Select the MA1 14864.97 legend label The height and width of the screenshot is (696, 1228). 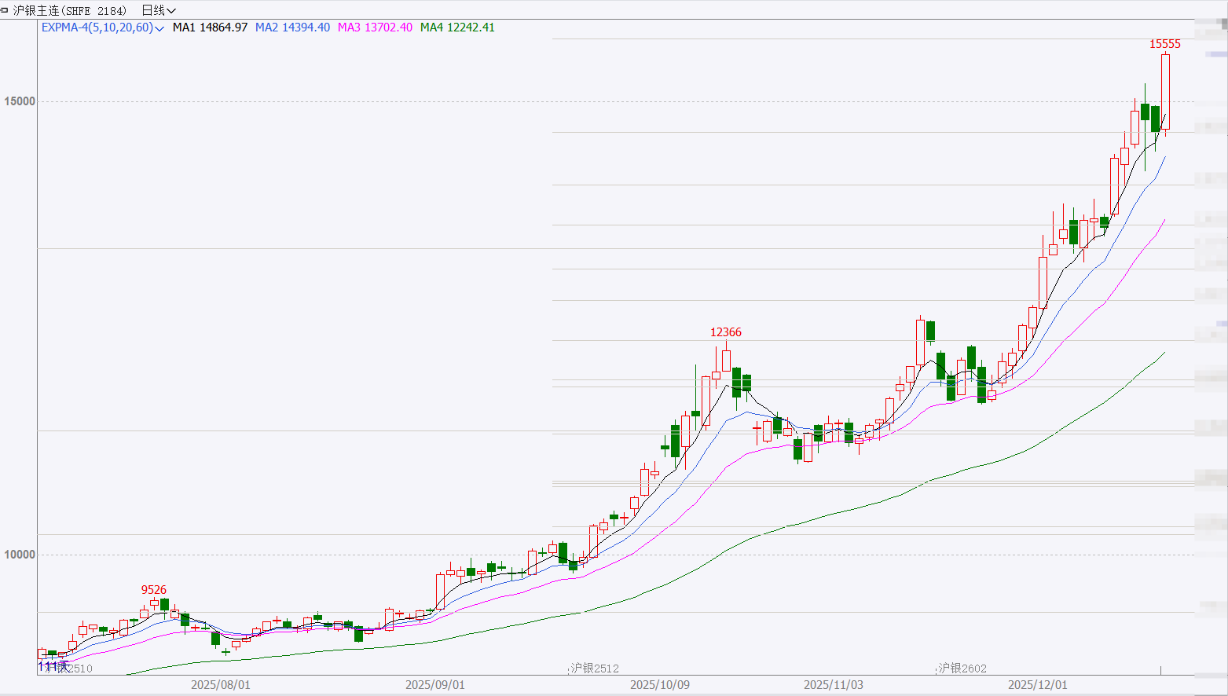tap(209, 27)
